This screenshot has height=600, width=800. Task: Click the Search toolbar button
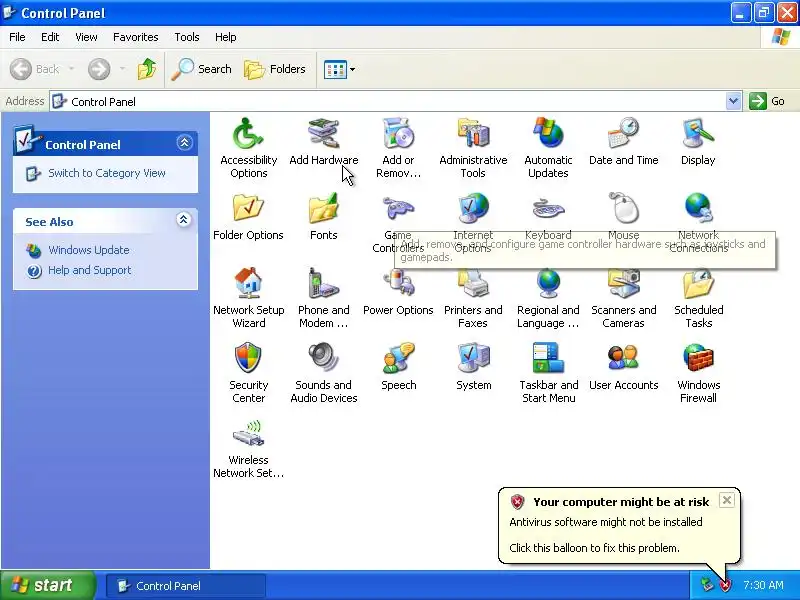(x=202, y=69)
